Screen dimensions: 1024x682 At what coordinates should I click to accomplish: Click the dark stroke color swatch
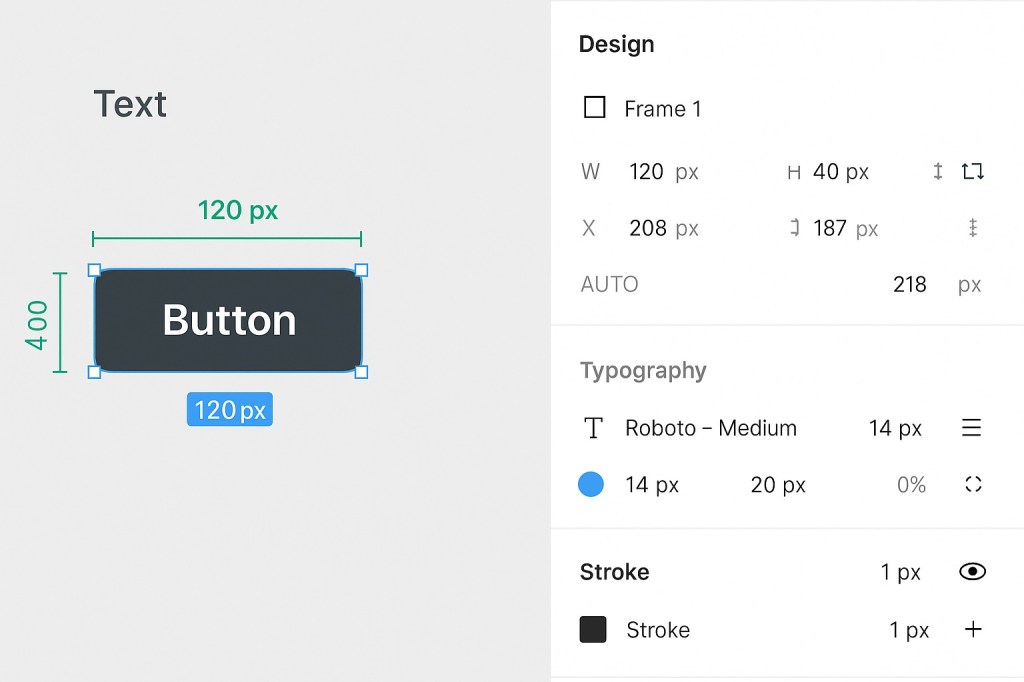click(593, 629)
